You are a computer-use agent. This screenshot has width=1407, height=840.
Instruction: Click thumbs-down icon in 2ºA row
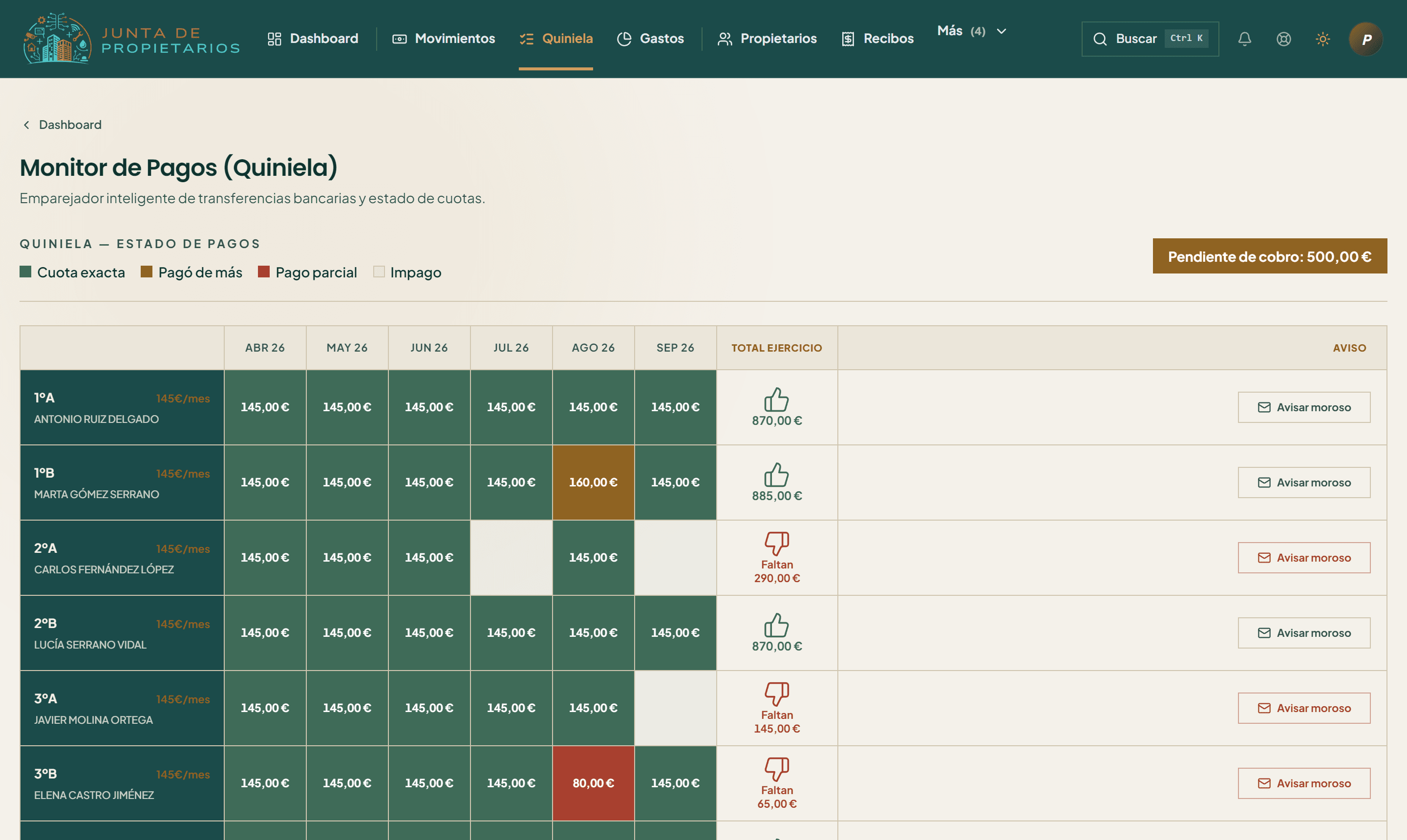[776, 544]
